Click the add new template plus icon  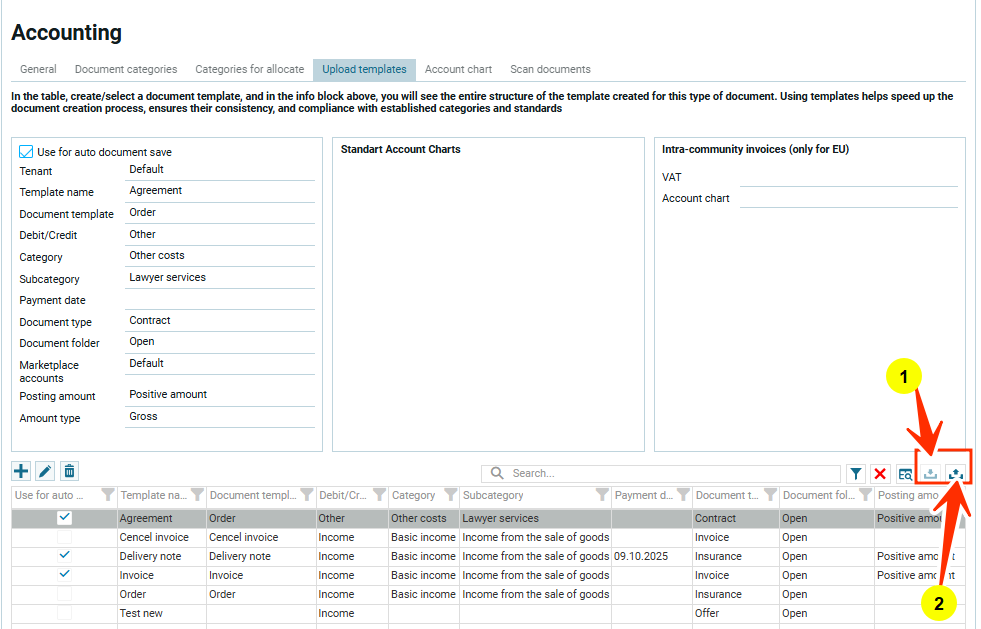click(21, 471)
